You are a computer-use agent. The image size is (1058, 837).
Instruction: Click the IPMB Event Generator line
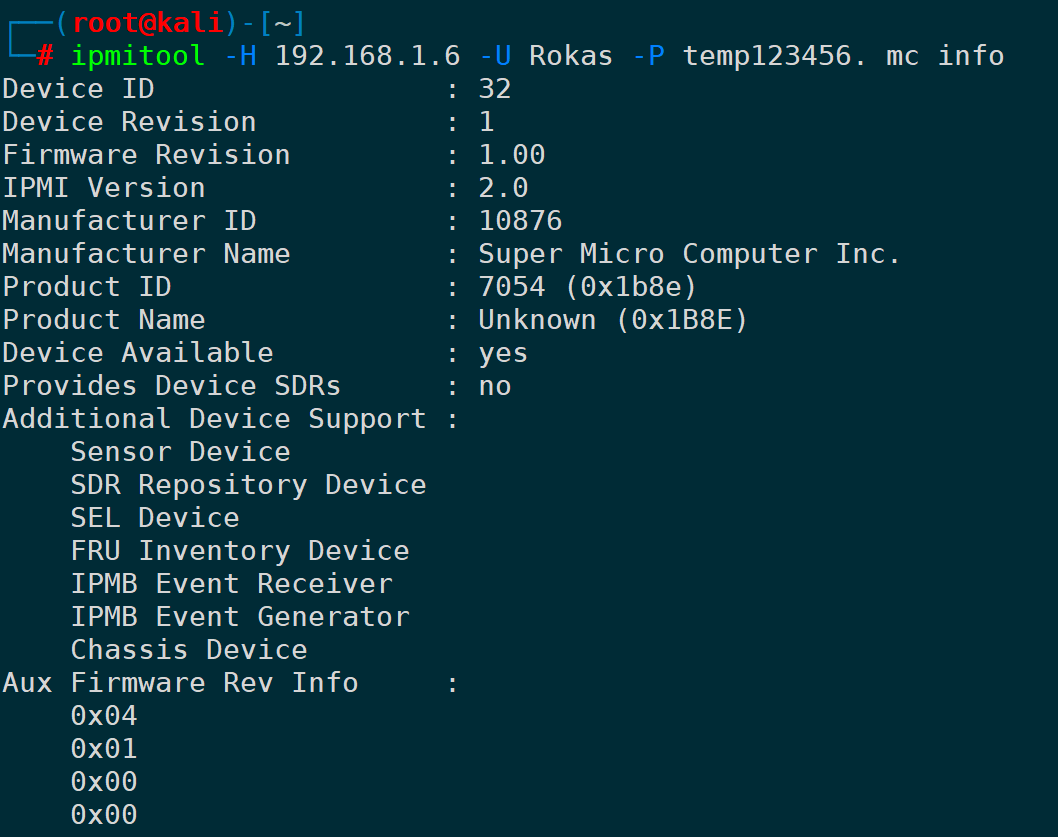(240, 617)
